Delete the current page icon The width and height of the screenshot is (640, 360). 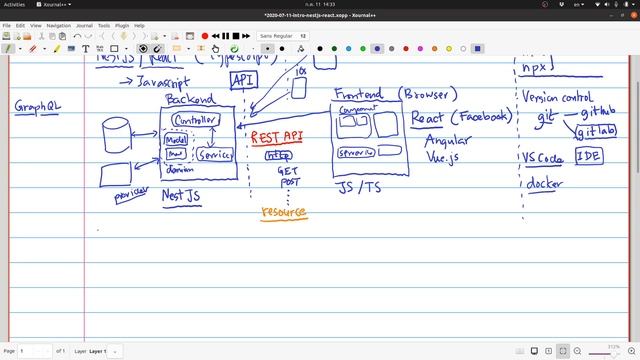175,36
